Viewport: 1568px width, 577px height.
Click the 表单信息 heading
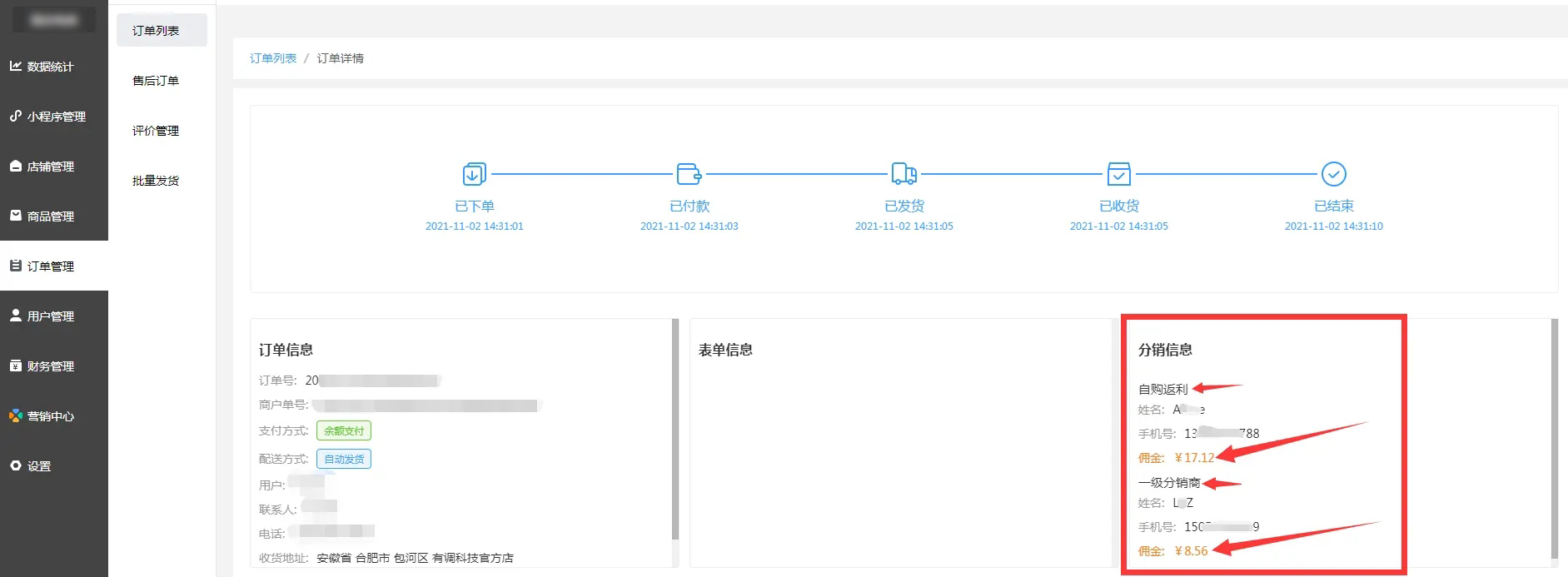[725, 350]
